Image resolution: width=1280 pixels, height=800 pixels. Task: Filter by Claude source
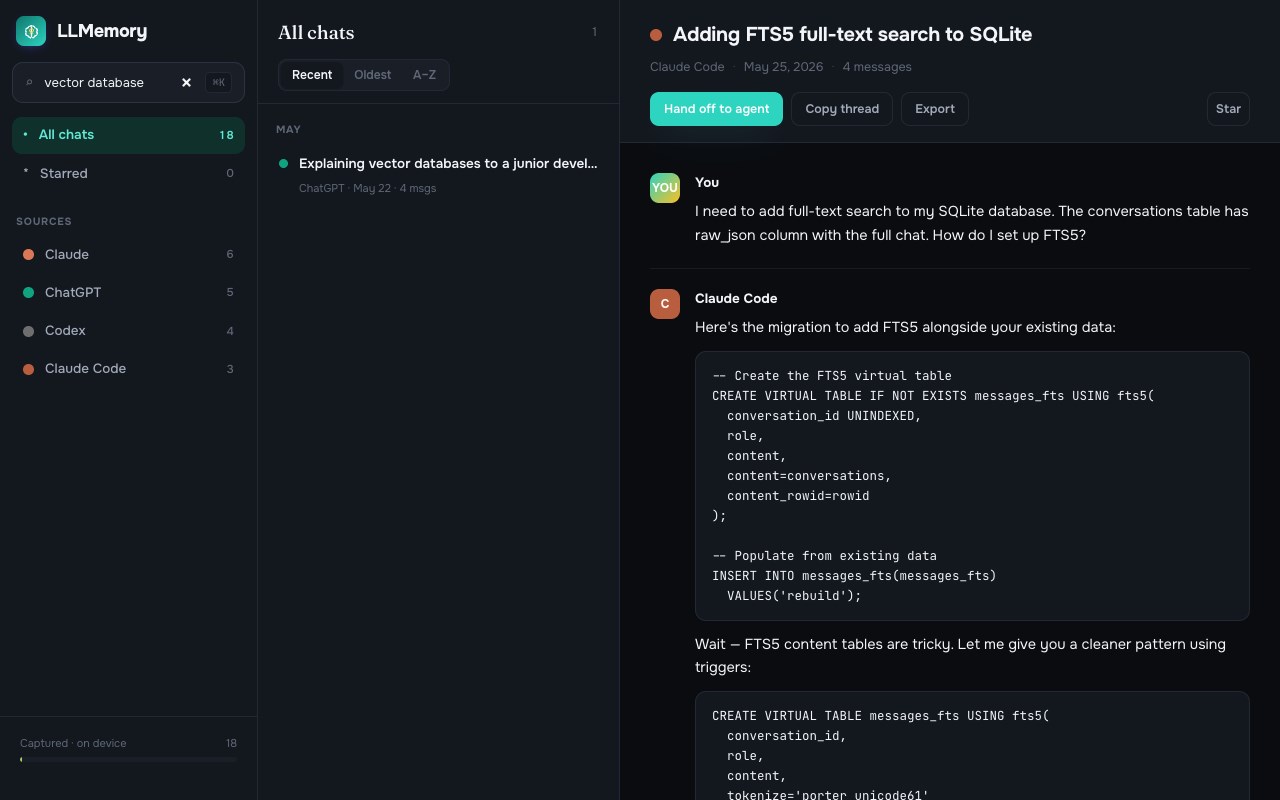(x=128, y=254)
